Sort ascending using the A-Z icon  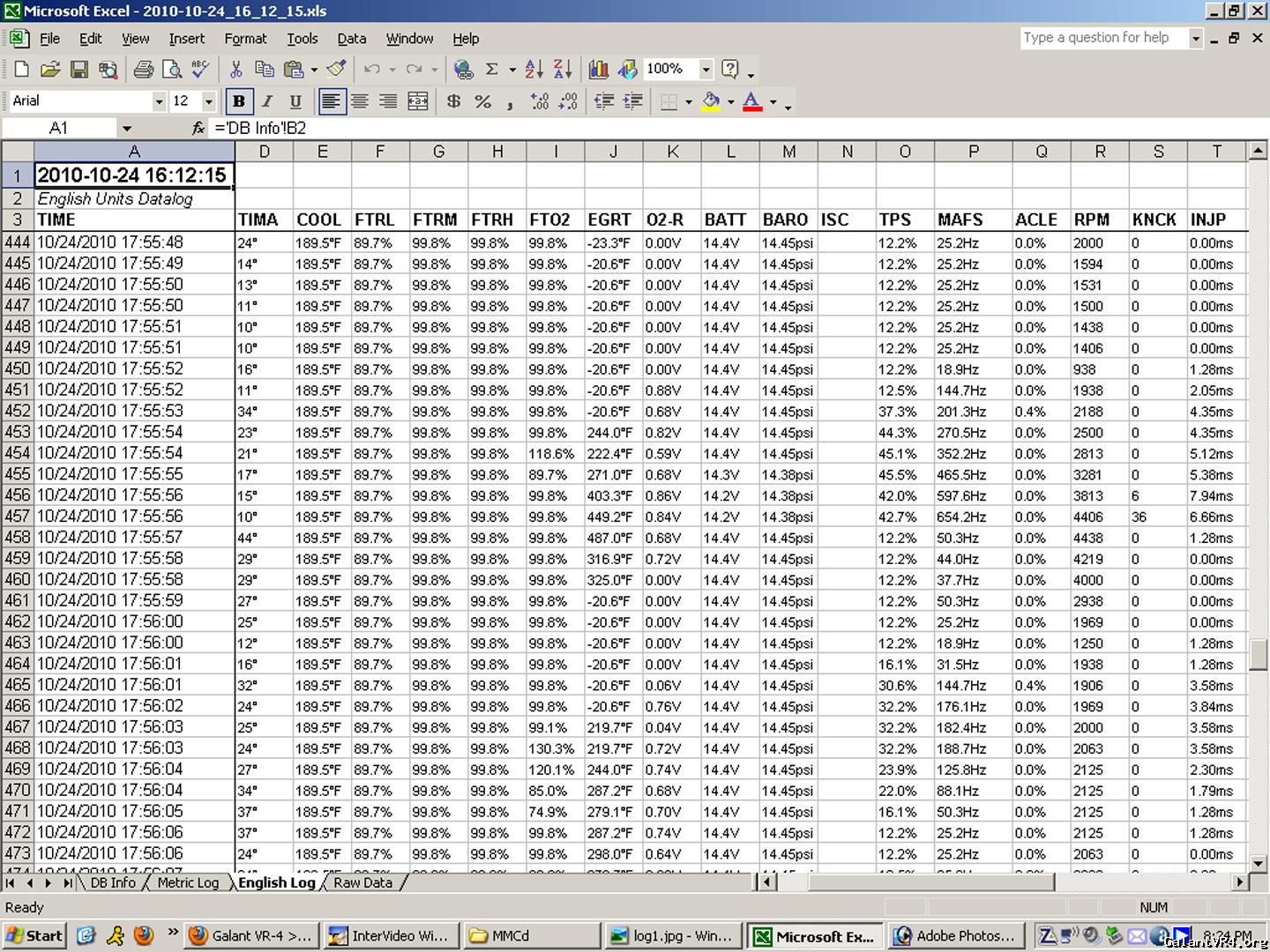click(534, 70)
